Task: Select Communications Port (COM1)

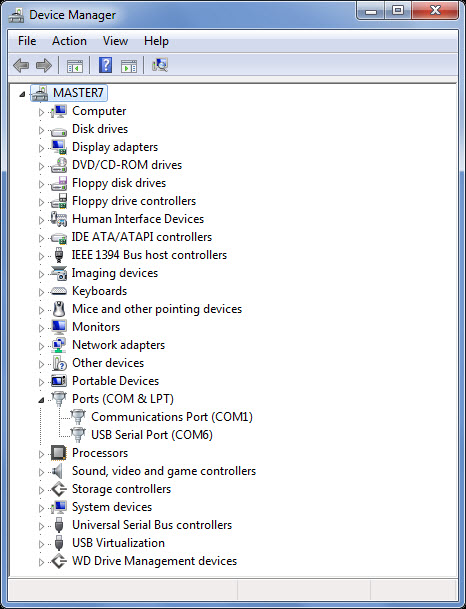Action: pos(172,417)
